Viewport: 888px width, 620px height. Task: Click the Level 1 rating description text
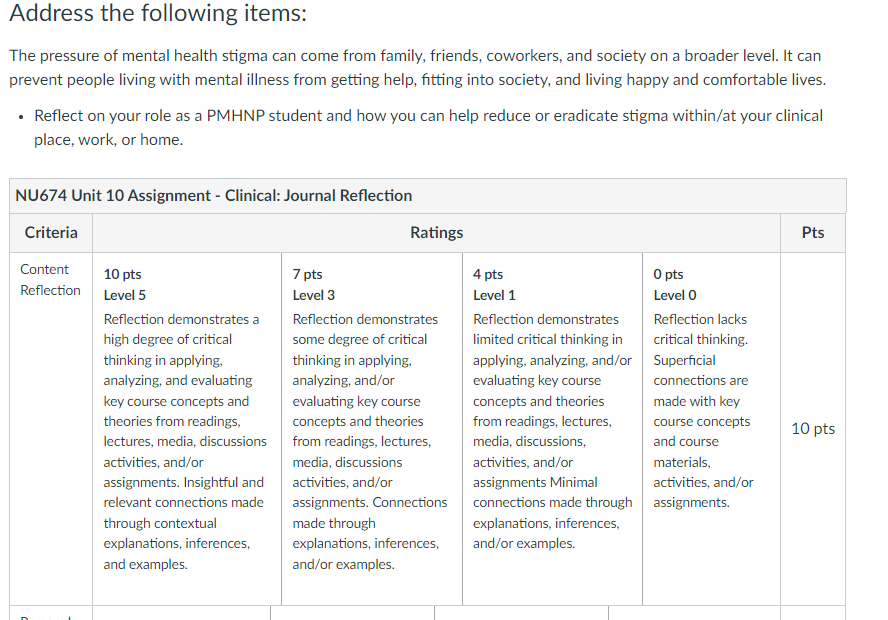552,431
